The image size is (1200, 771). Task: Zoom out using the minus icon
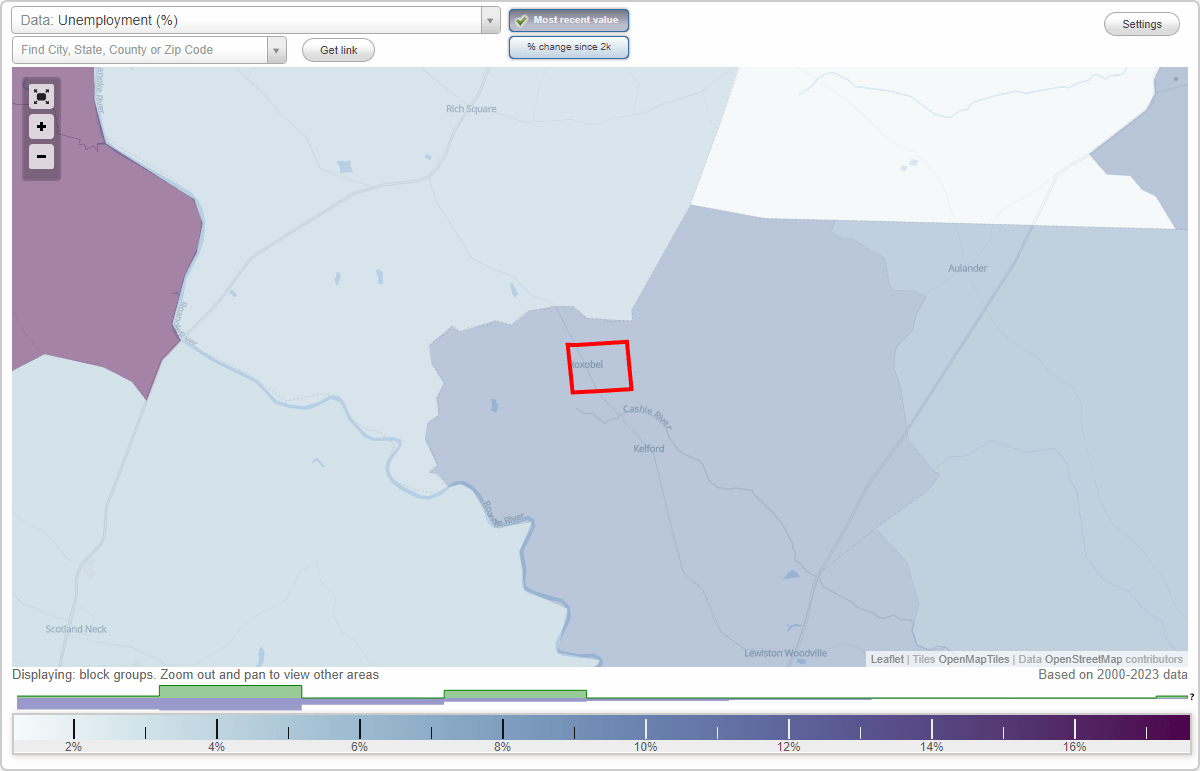(41, 156)
